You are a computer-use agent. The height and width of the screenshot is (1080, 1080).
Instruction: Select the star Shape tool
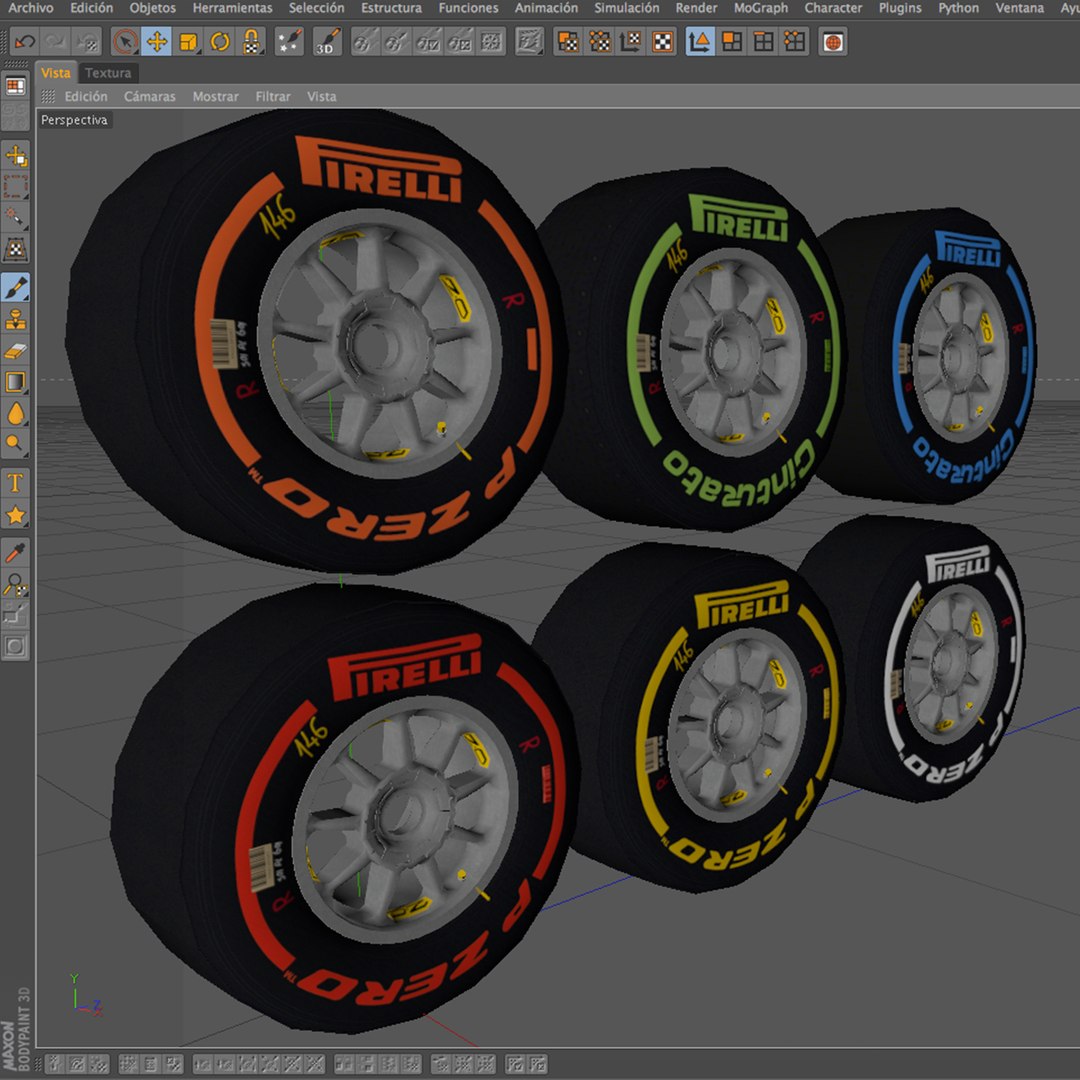click(x=15, y=515)
